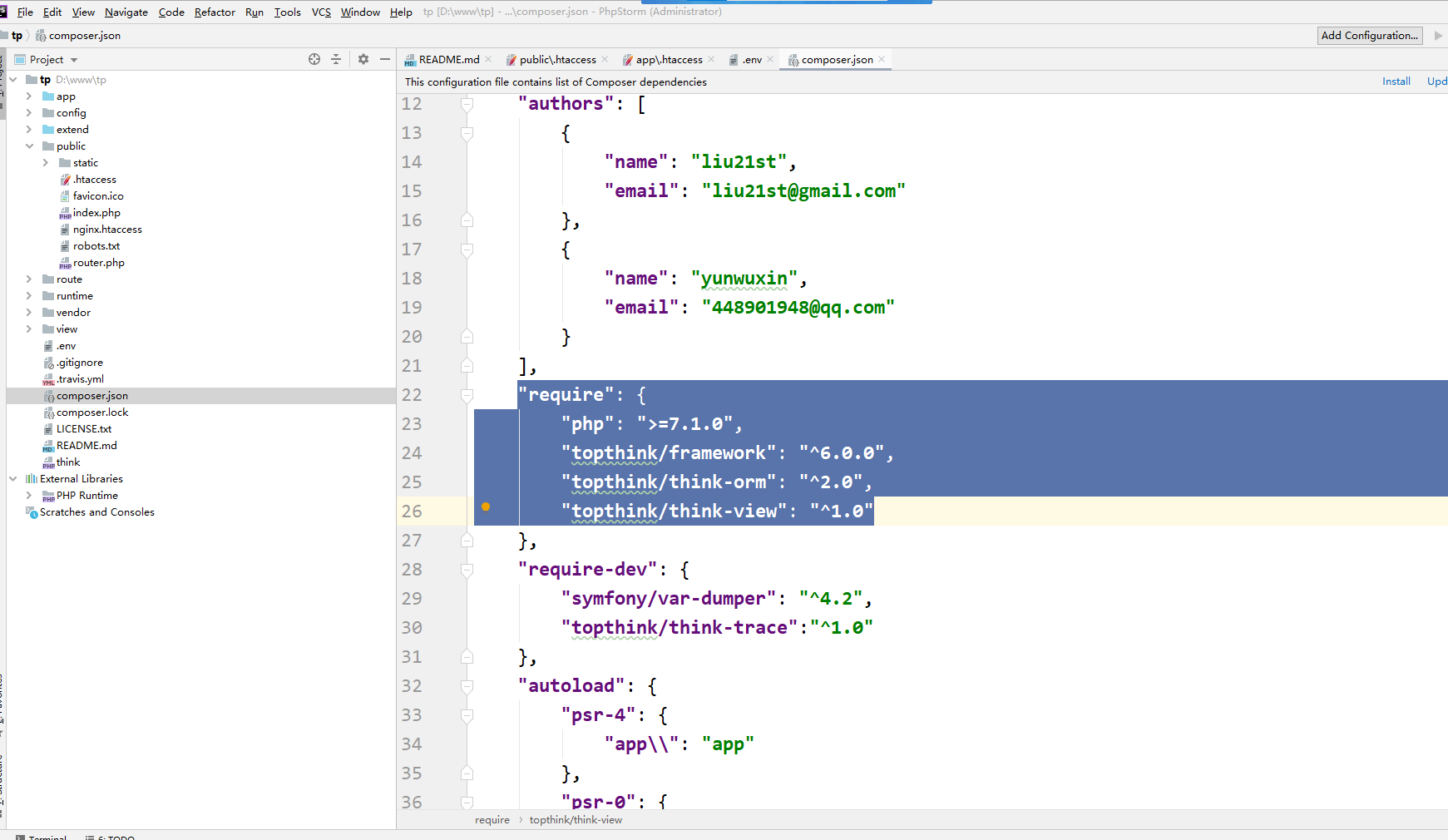The height and width of the screenshot is (840, 1448).
Task: Open the Navigate menu
Action: click(126, 12)
